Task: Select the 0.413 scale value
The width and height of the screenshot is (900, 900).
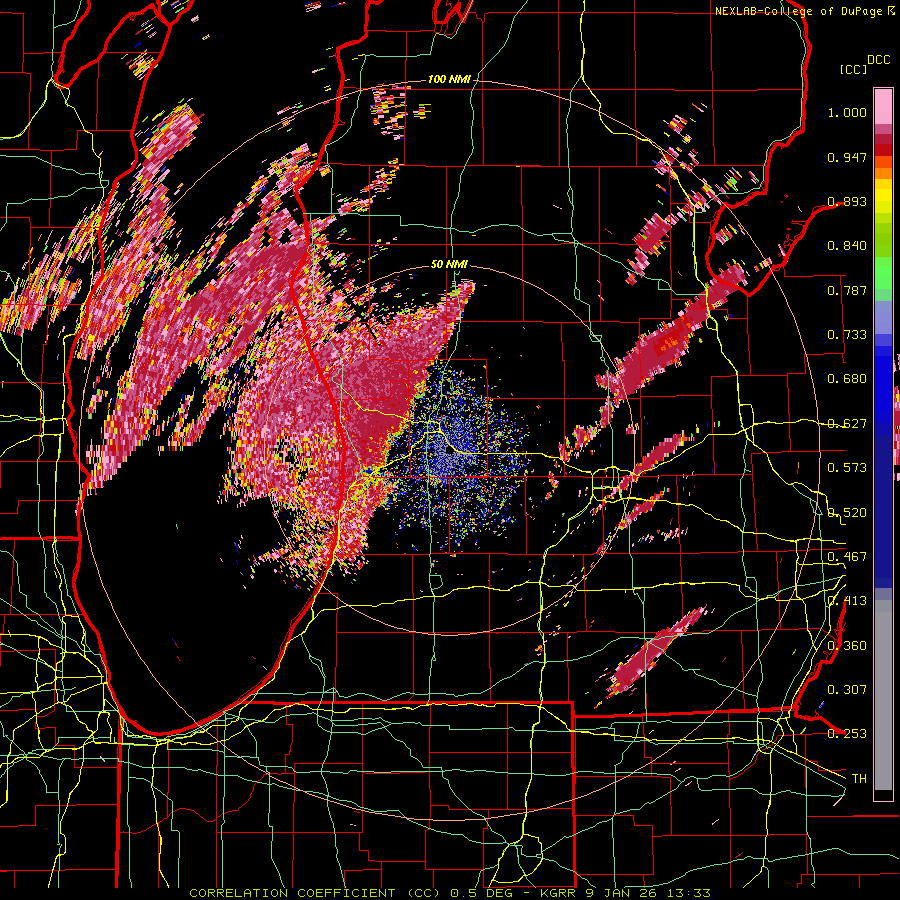Action: pyautogui.click(x=847, y=601)
